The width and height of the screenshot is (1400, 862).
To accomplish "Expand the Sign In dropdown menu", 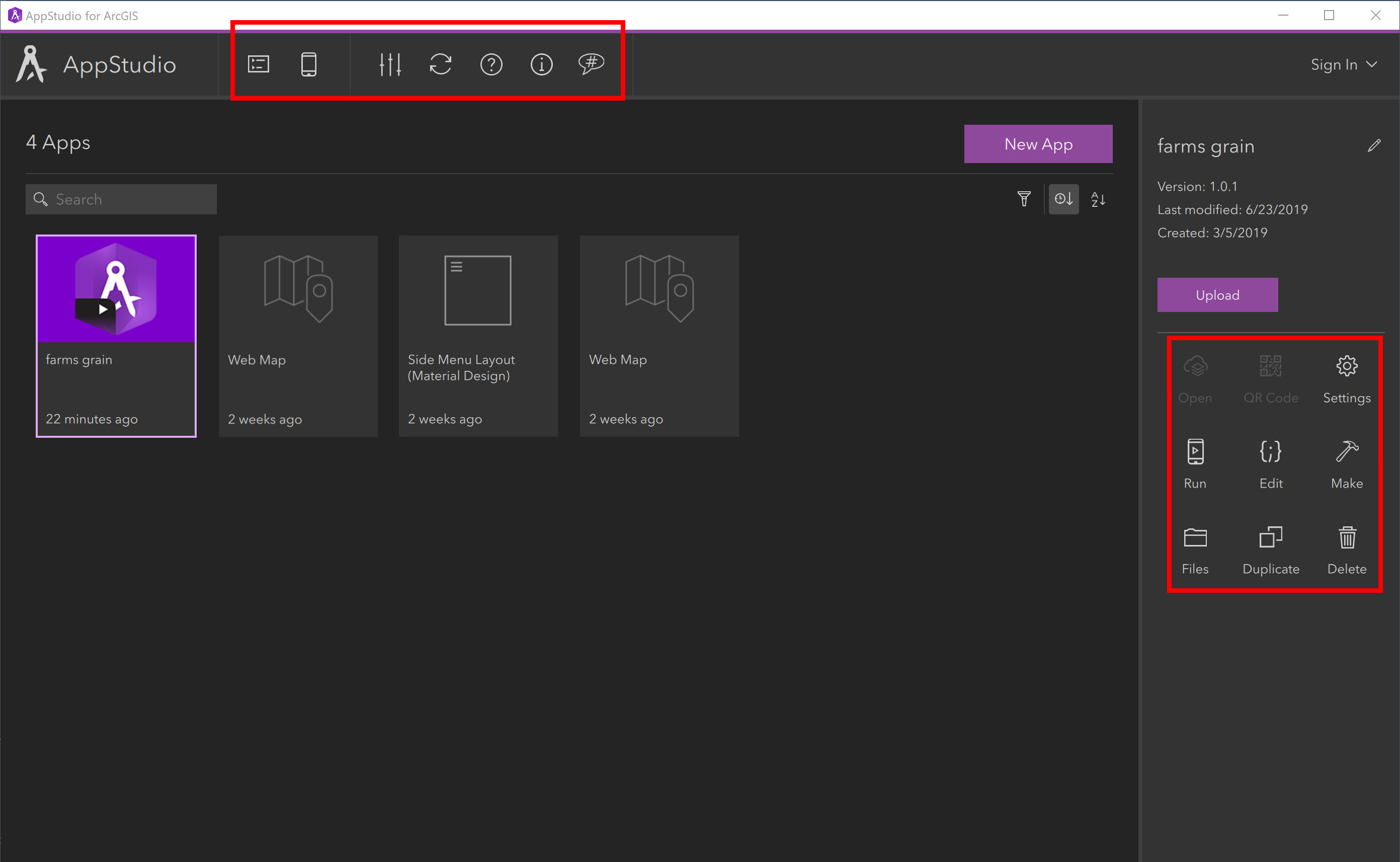I will (1373, 64).
